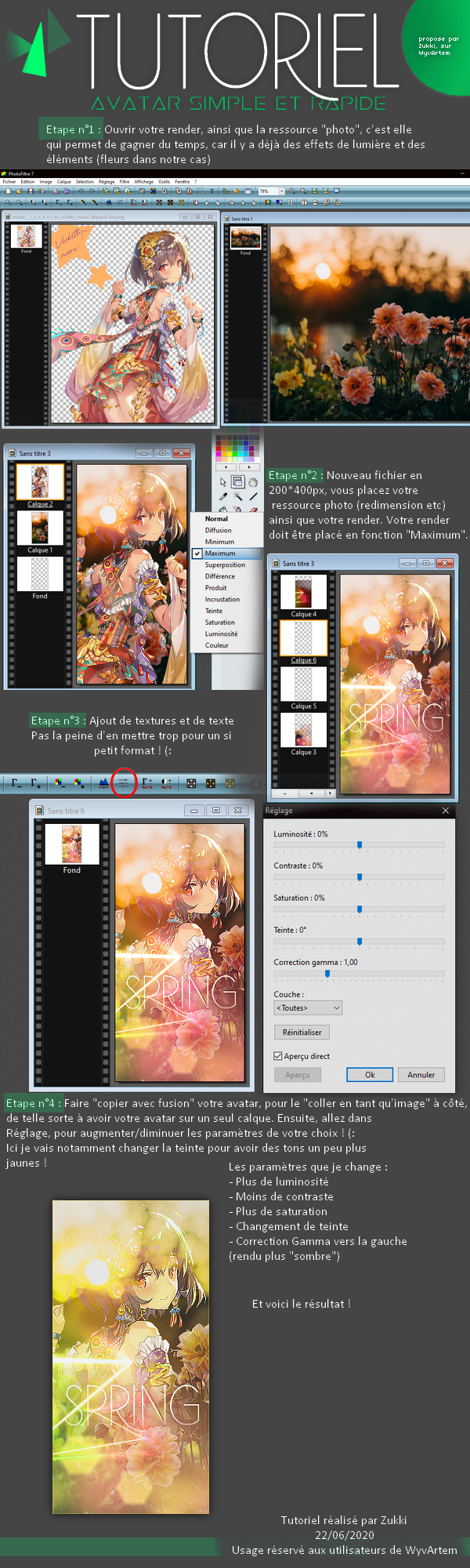Apply auto levels Gamma AUTO icon
Viewport: 470px width, 1568px height.
click(146, 782)
